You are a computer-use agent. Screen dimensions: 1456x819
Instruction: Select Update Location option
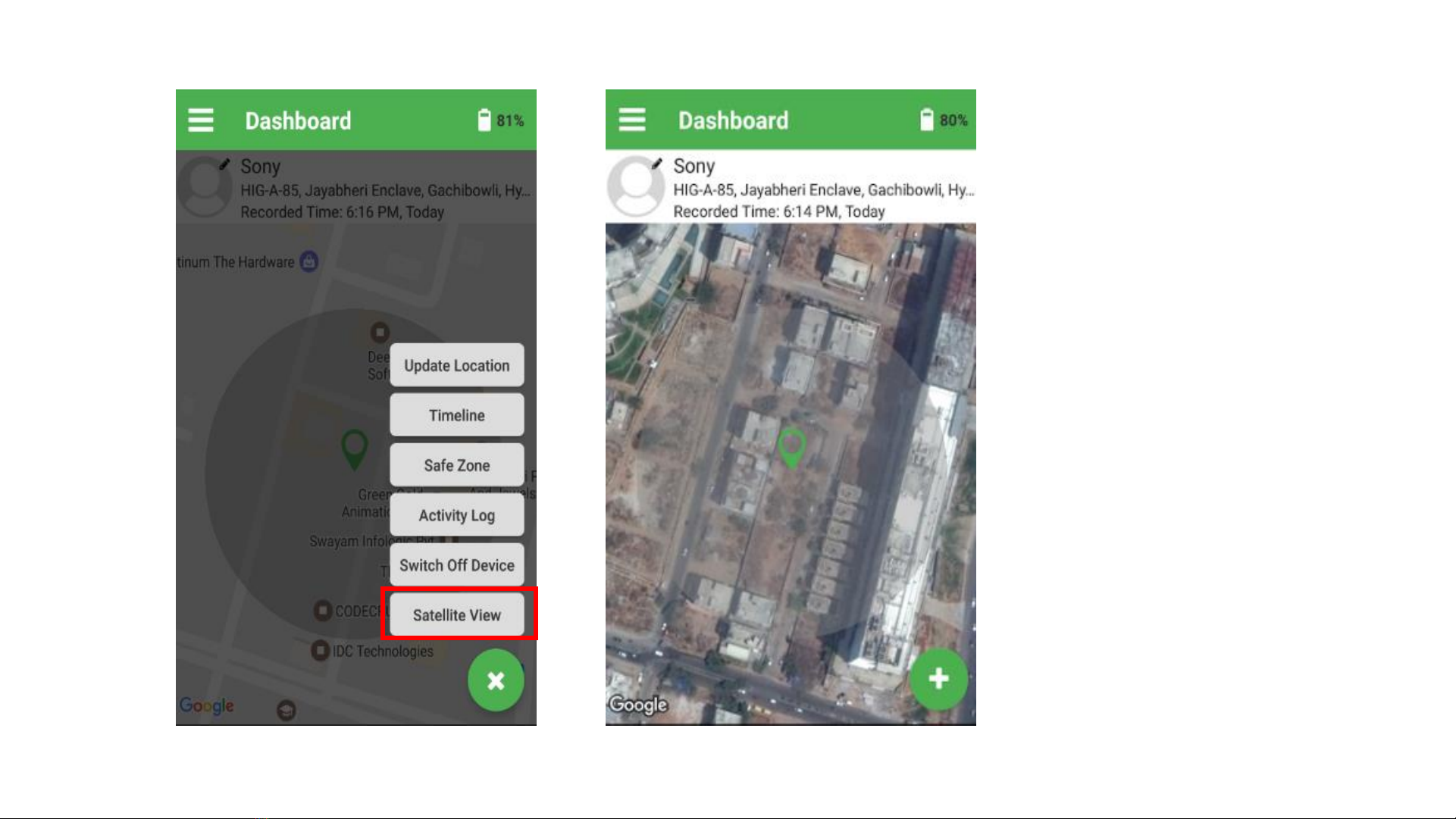[x=457, y=365]
